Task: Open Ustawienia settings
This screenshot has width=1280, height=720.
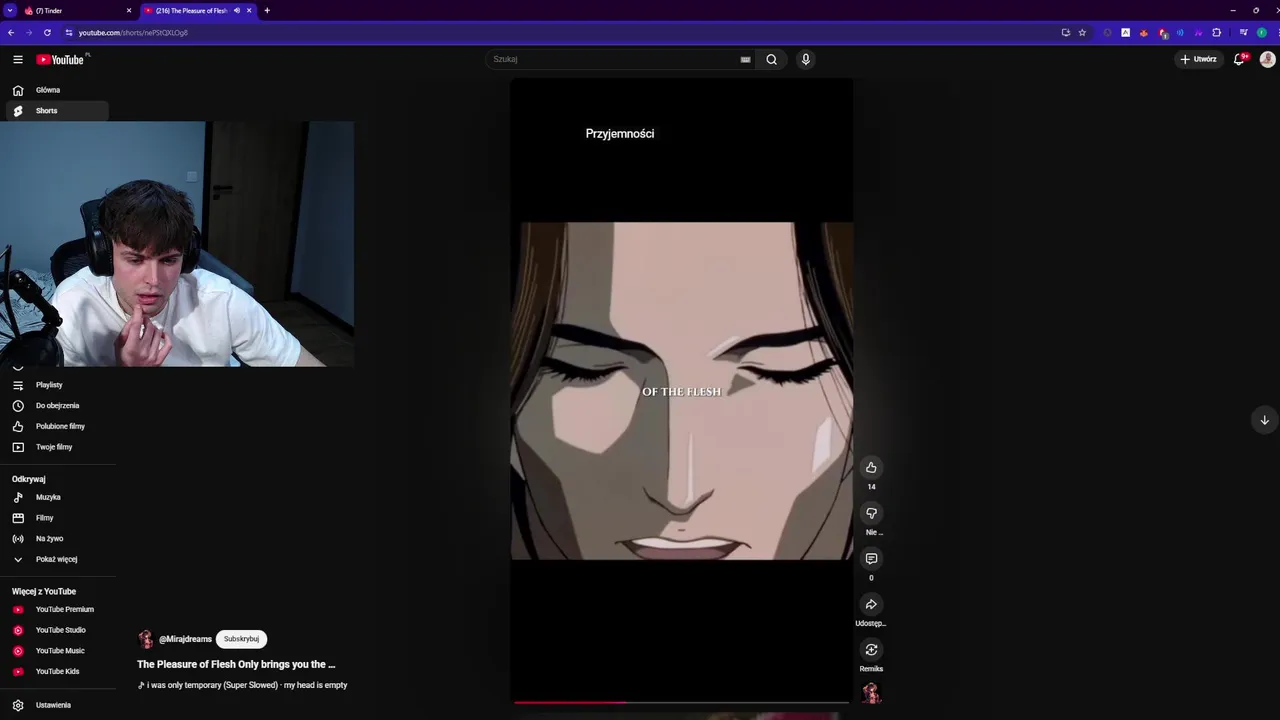Action: click(58, 705)
